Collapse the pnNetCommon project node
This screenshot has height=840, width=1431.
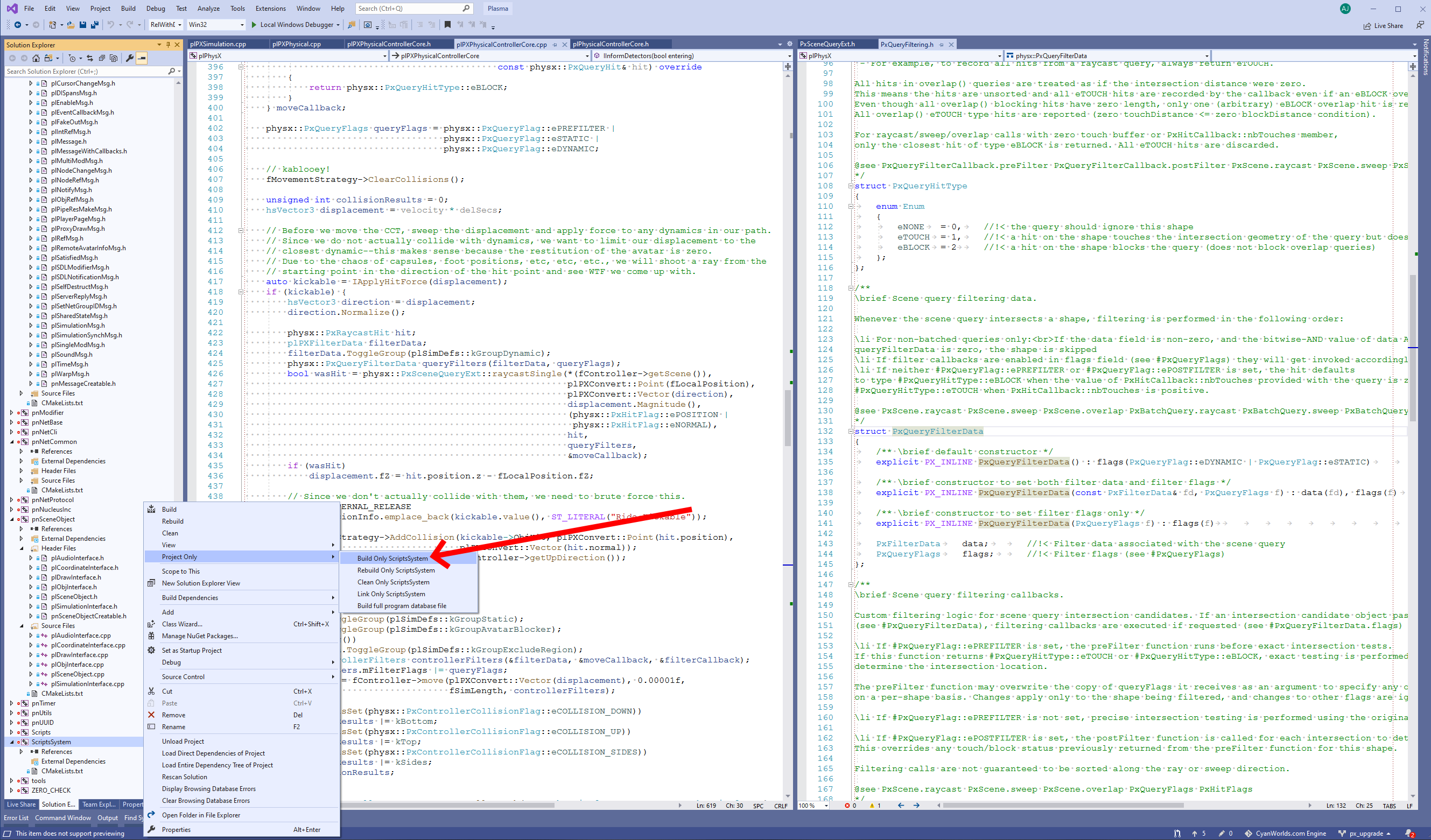[11, 442]
